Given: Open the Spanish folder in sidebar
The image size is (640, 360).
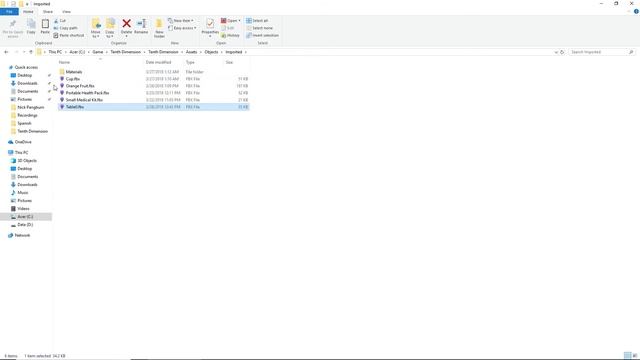Looking at the screenshot, I should pyautogui.click(x=24, y=123).
